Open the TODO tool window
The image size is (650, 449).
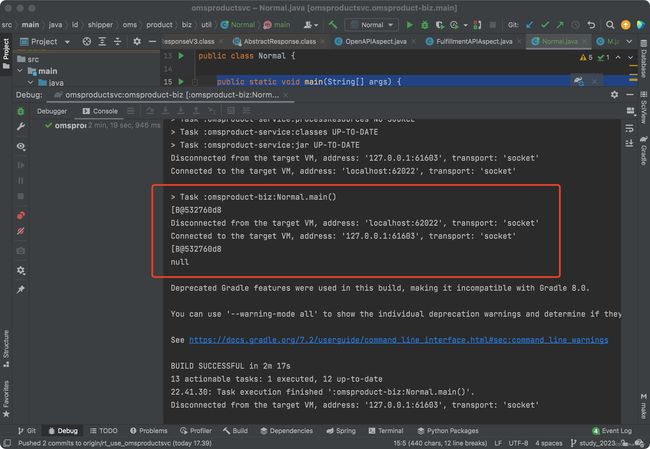tap(104, 431)
